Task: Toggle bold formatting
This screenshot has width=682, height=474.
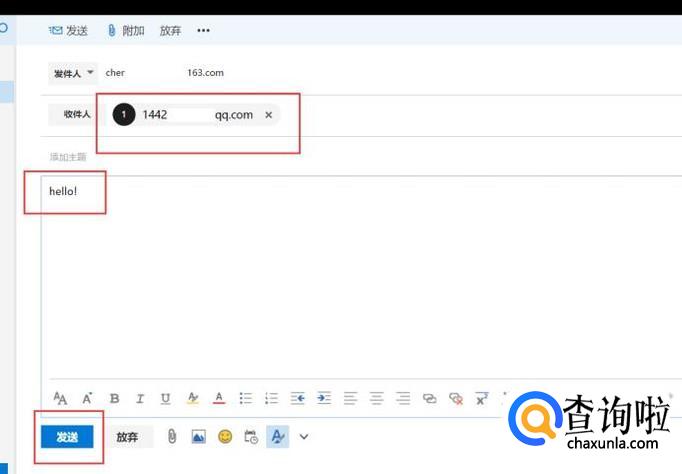Action: 114,398
